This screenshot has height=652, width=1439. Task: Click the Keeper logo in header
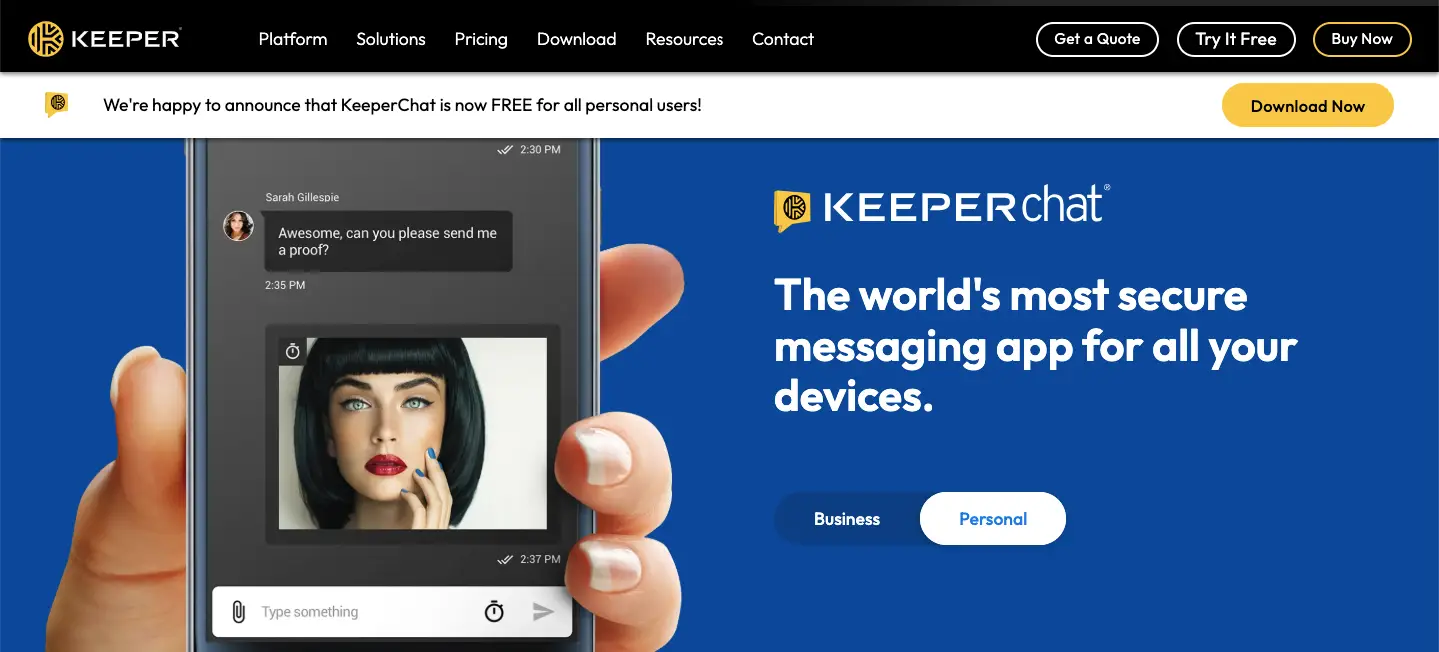pos(104,39)
